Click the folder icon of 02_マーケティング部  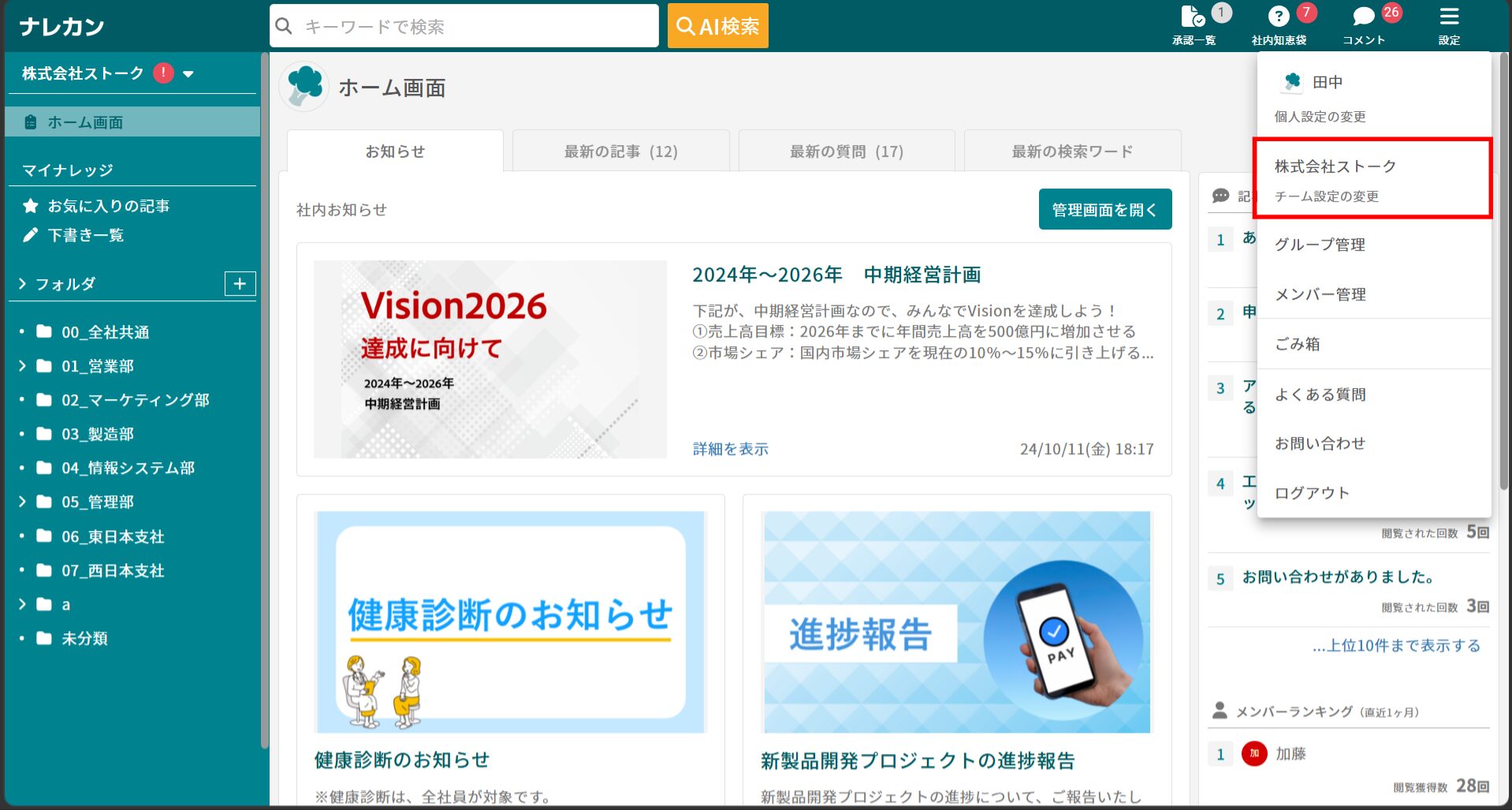click(44, 400)
